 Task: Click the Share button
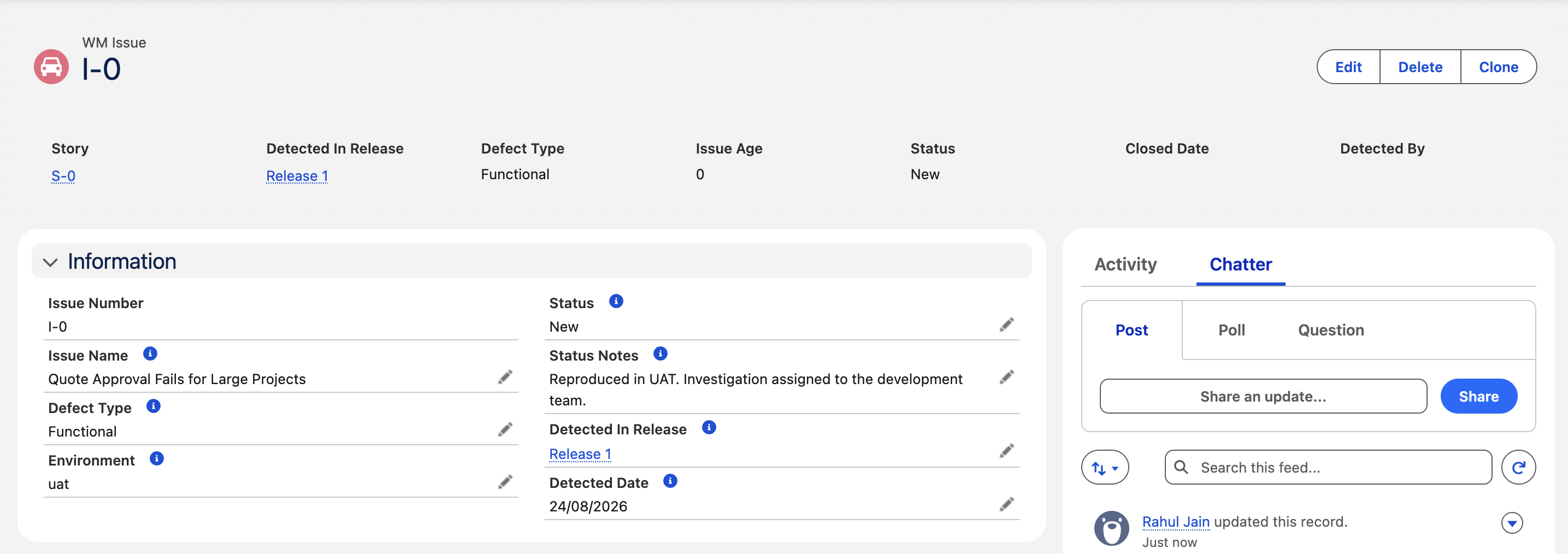tap(1478, 396)
